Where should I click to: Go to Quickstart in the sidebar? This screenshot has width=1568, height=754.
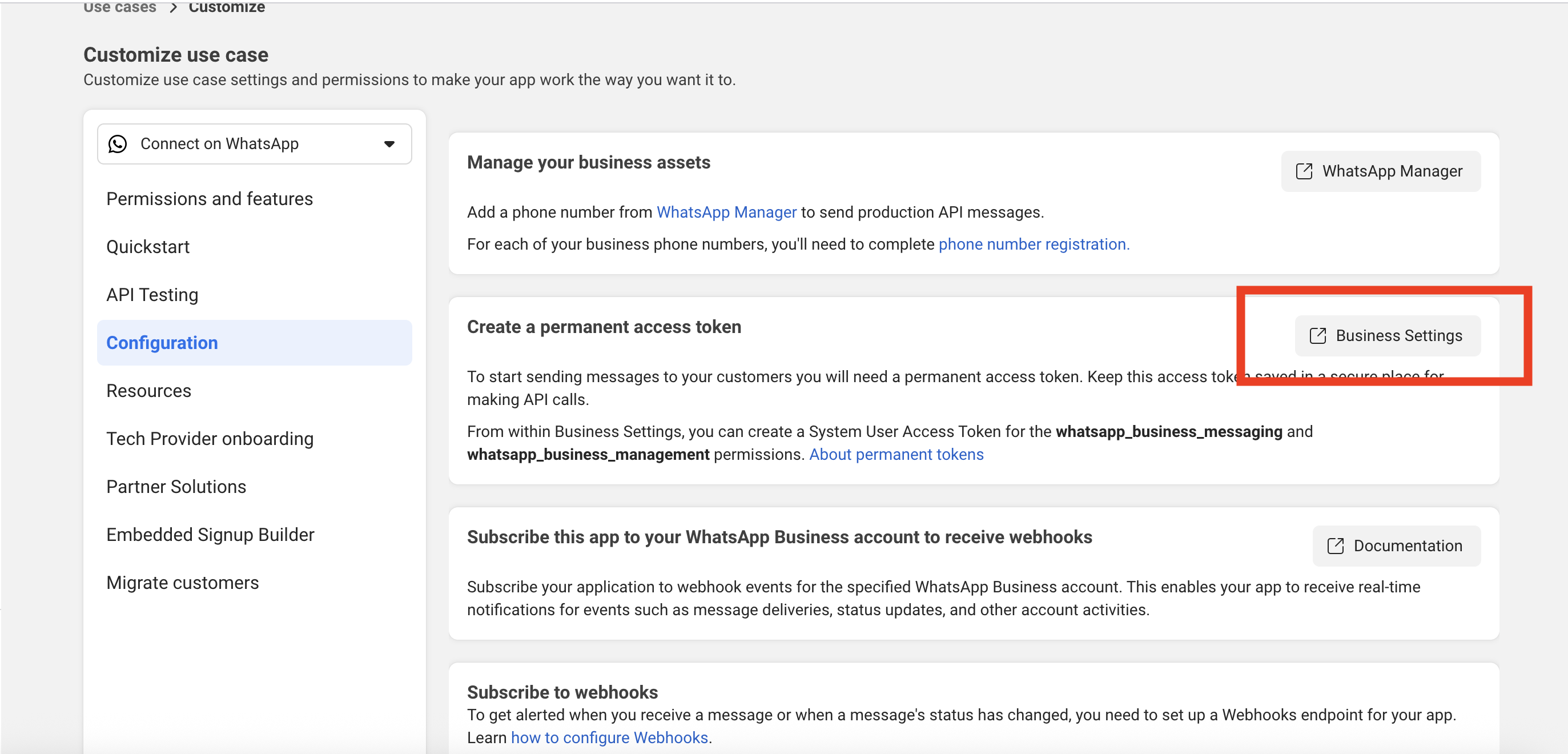pos(148,247)
